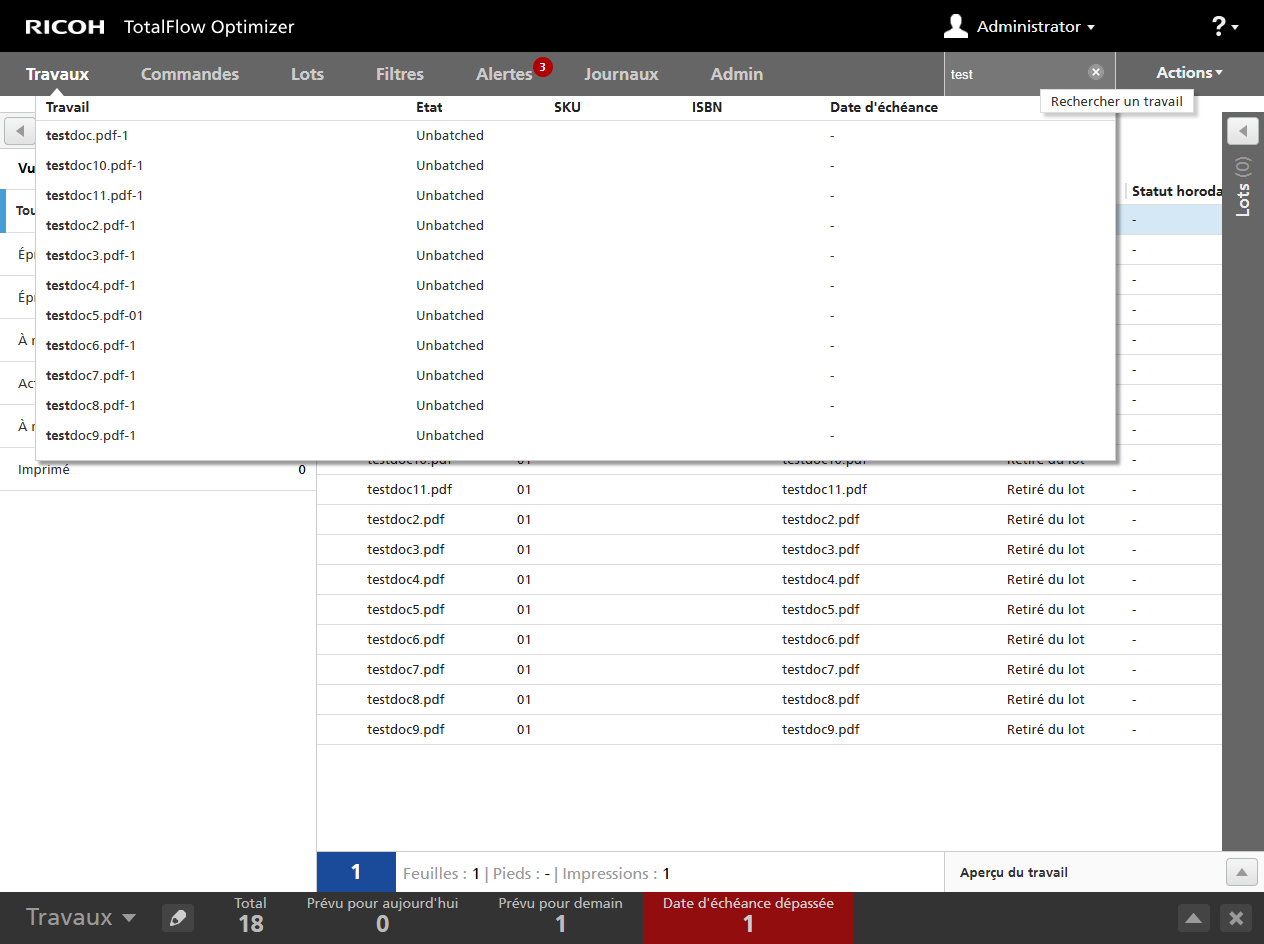Screen dimensions: 1264x944
Task: Close the bottom Travaux bar with X
Action: [1236, 918]
